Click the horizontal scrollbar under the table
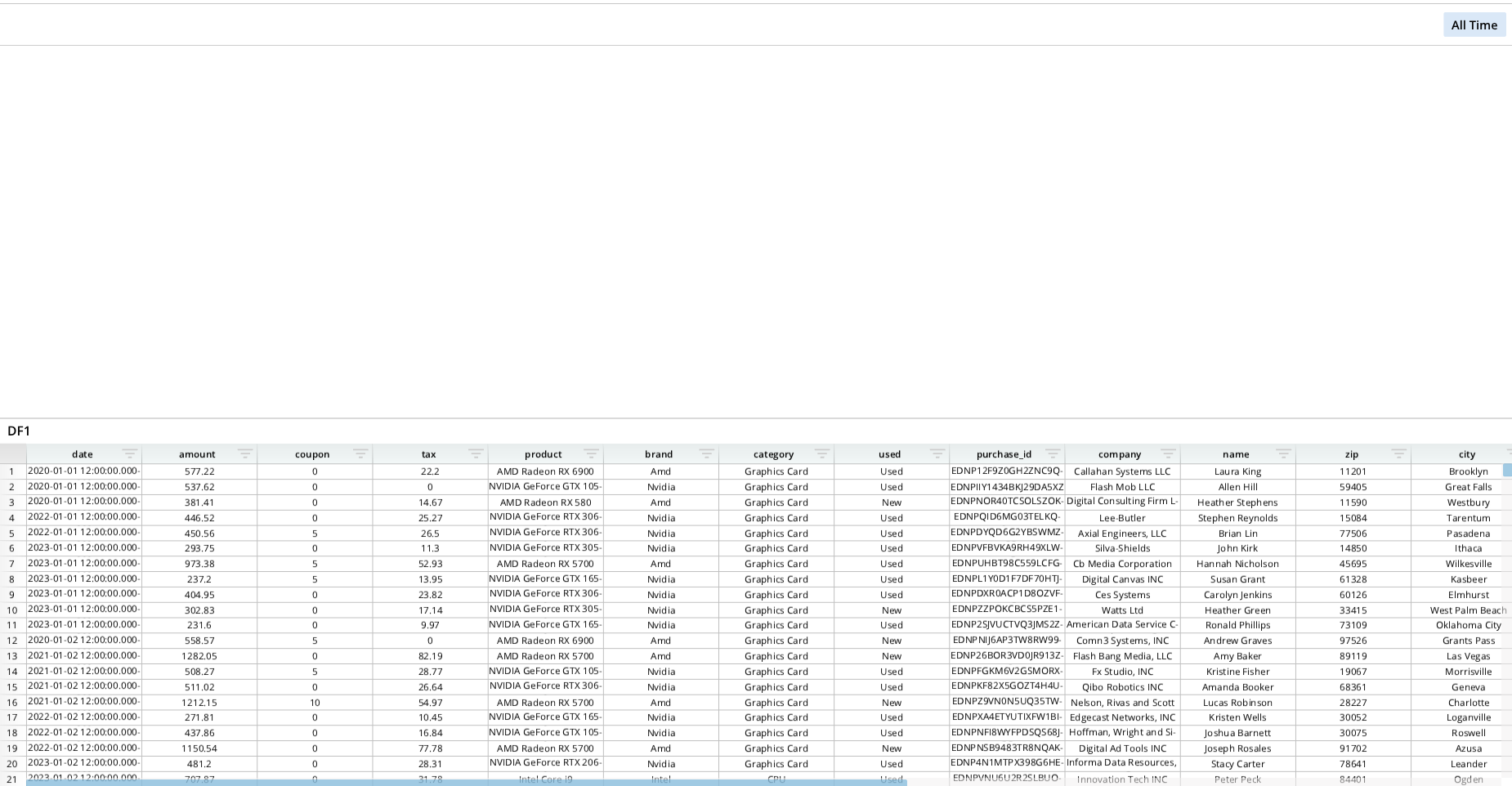Viewport: 1512px width, 786px height. [x=467, y=783]
